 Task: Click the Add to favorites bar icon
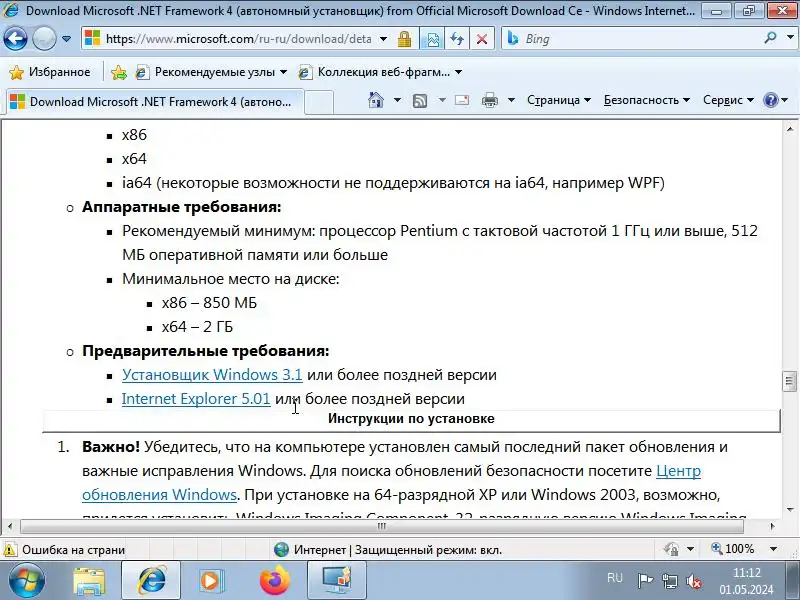coord(119,72)
